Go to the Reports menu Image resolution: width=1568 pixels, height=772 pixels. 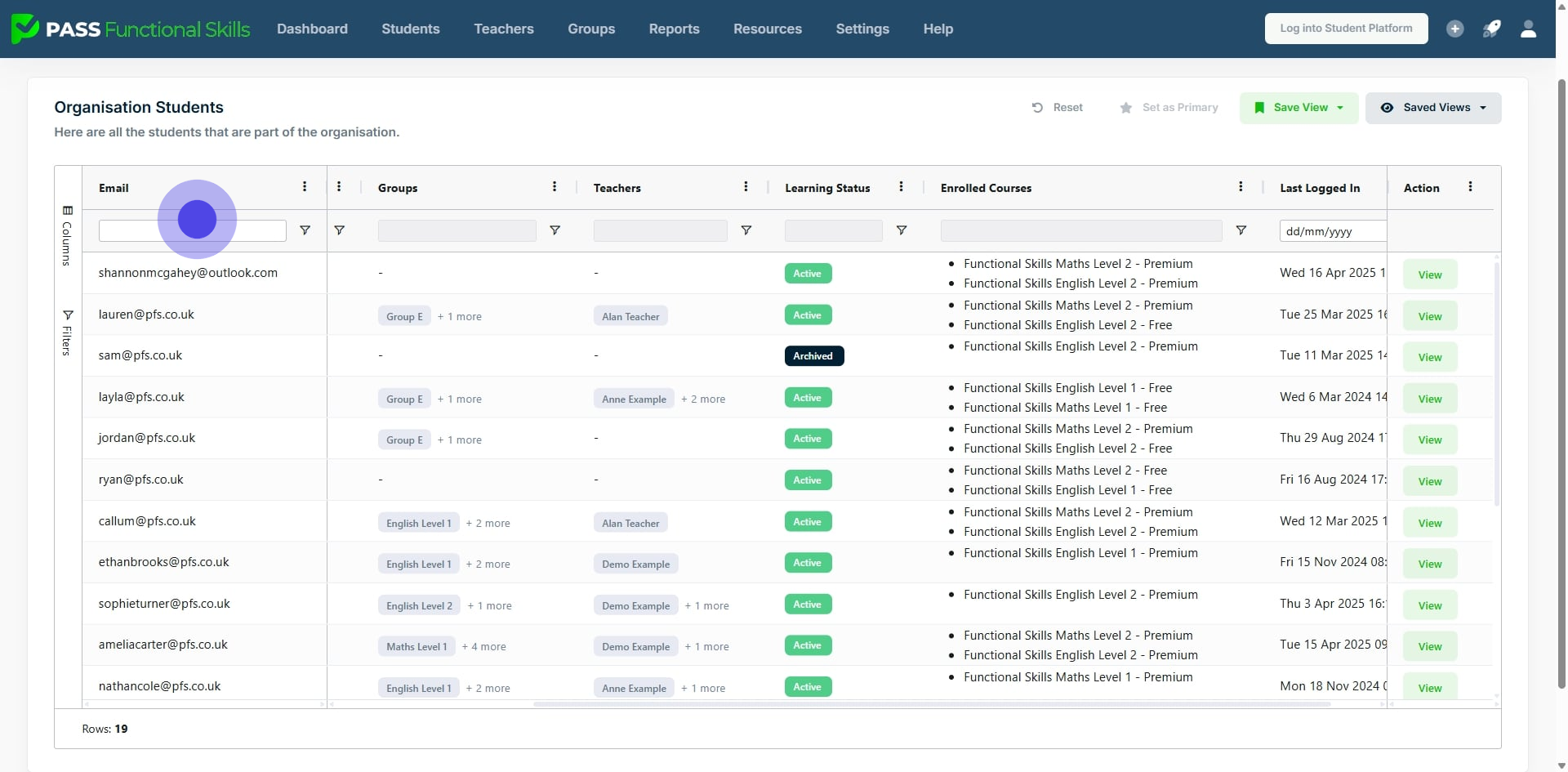click(674, 29)
